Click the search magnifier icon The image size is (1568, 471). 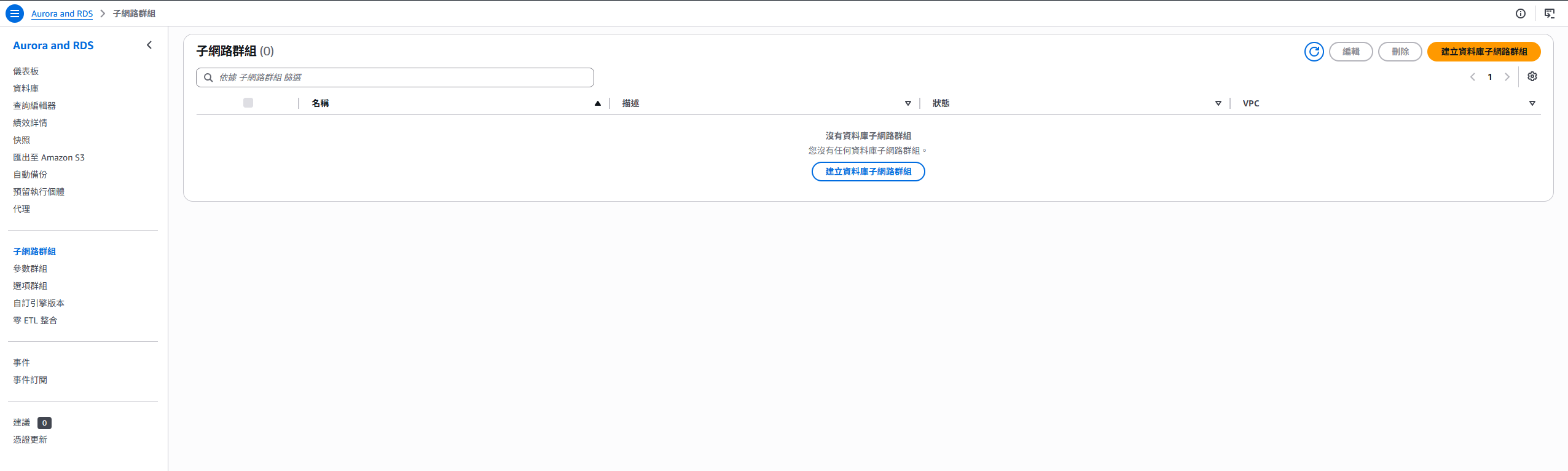coord(208,77)
